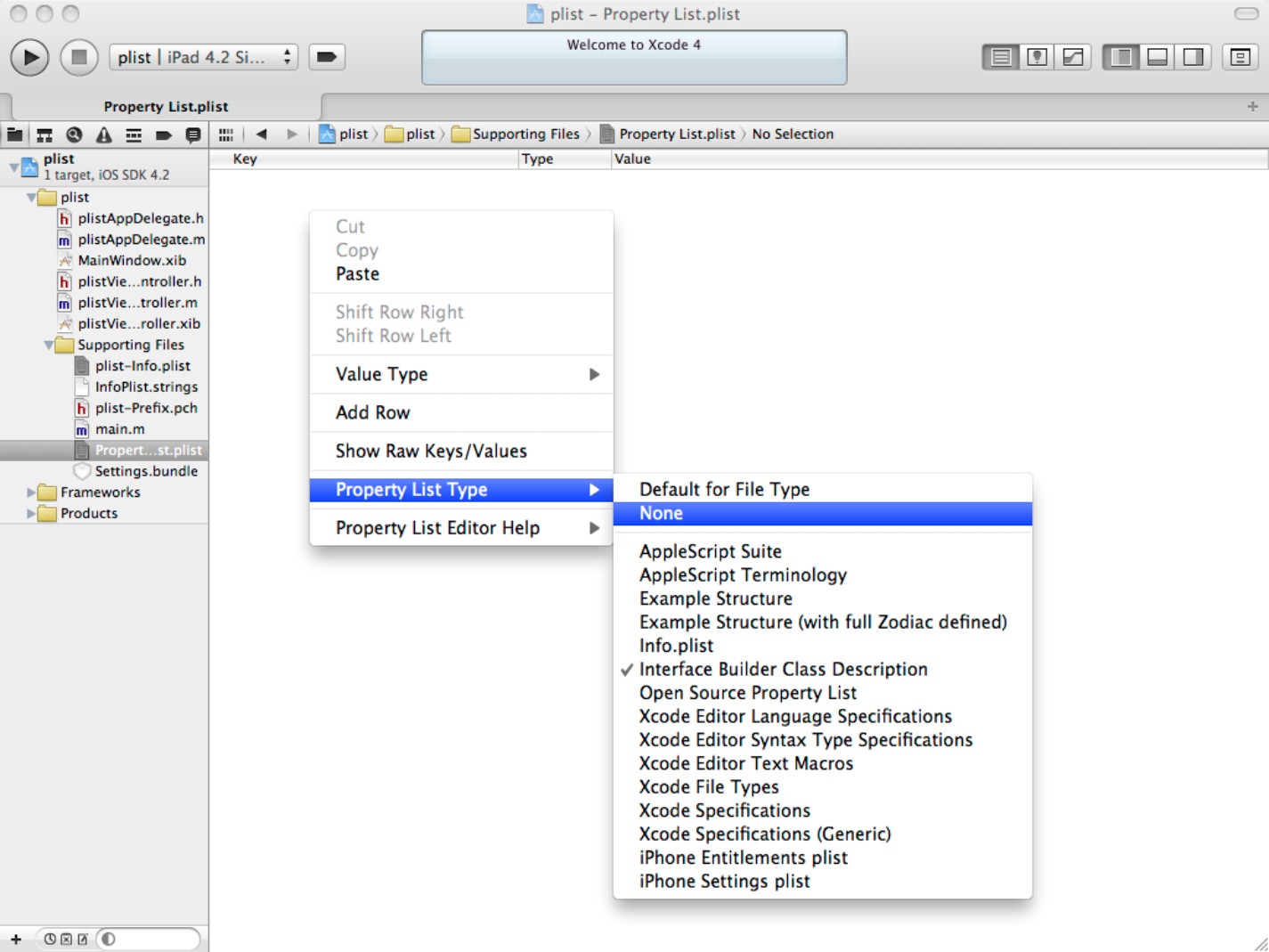Open the related files grid menu
Viewport: 1269px width, 952px height.
pos(226,134)
